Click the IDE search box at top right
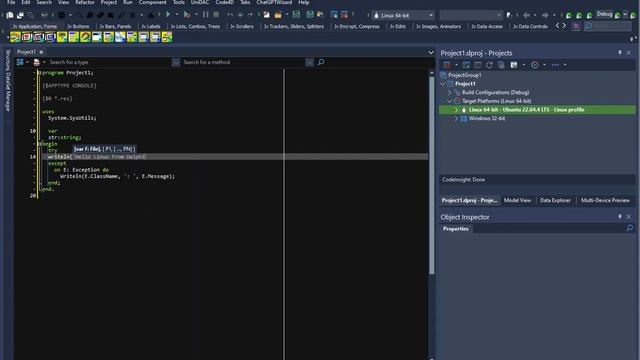 tap(608, 26)
